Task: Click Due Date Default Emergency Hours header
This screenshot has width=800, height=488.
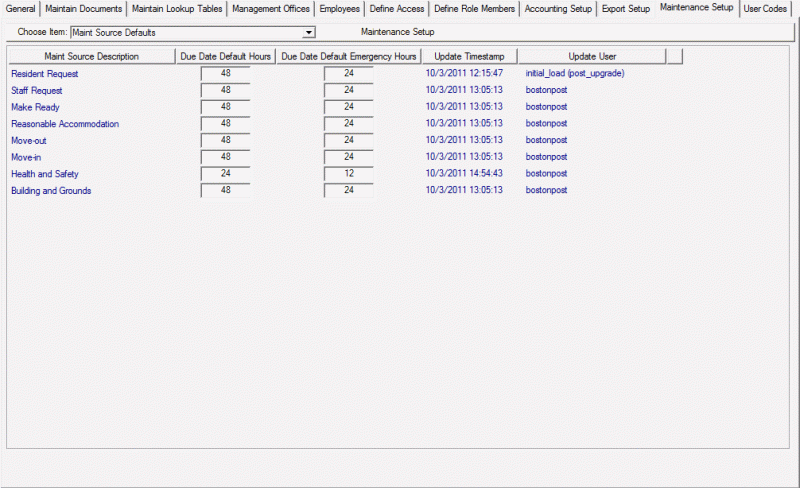Action: click(349, 57)
